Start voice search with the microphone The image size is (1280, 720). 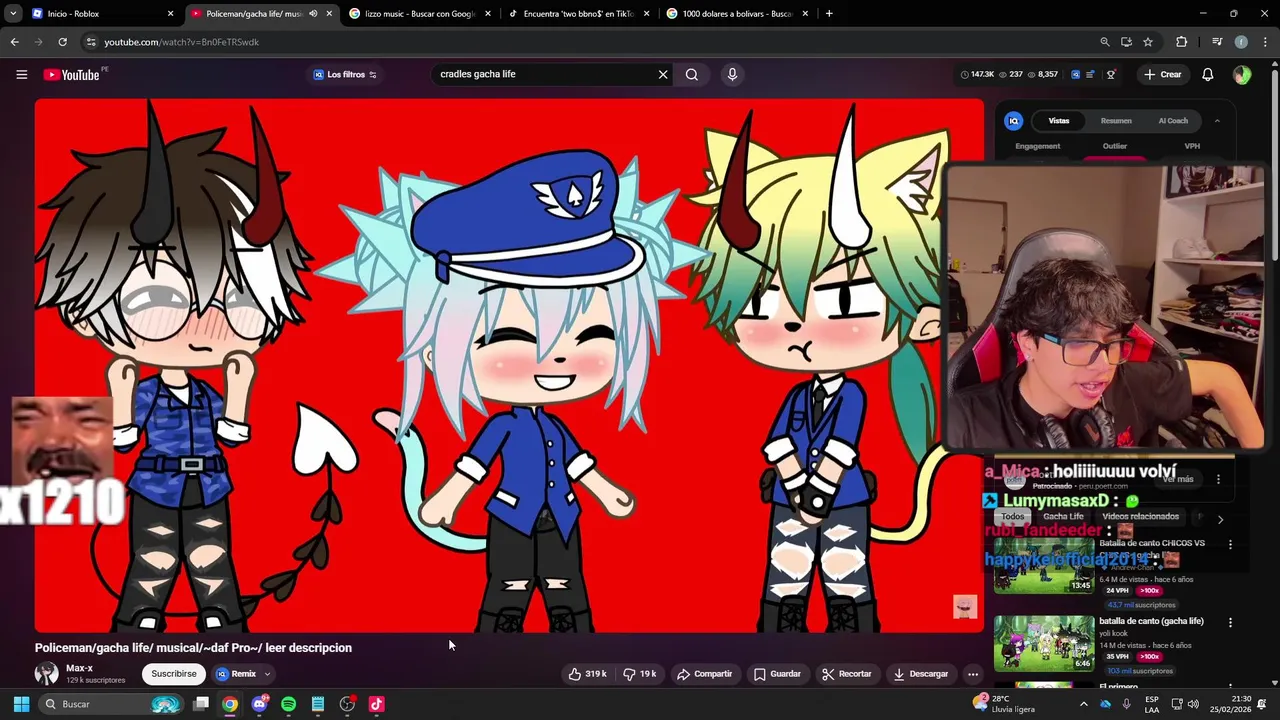point(732,74)
